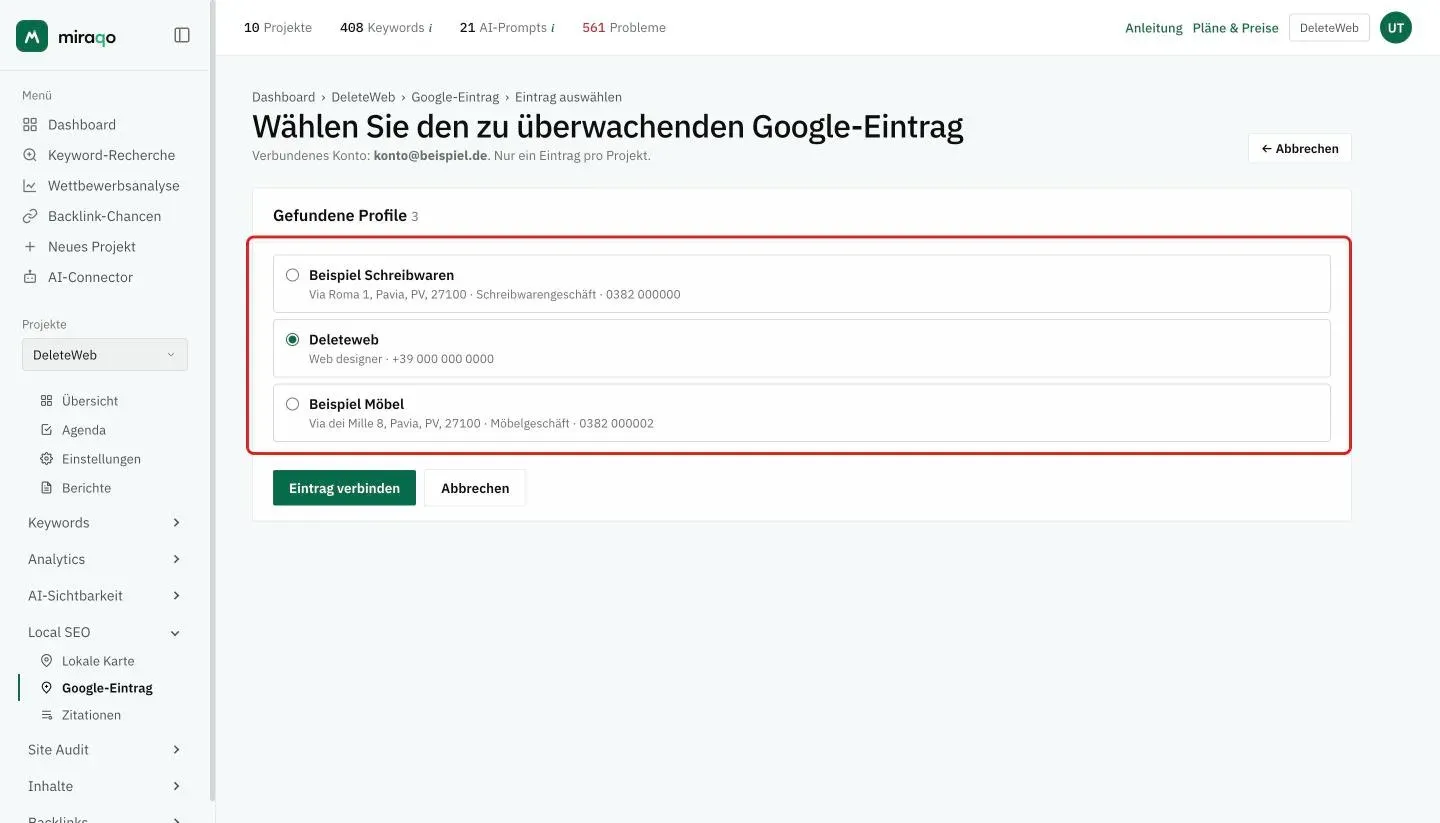Click the Übersicht grid icon

[x=46, y=401]
